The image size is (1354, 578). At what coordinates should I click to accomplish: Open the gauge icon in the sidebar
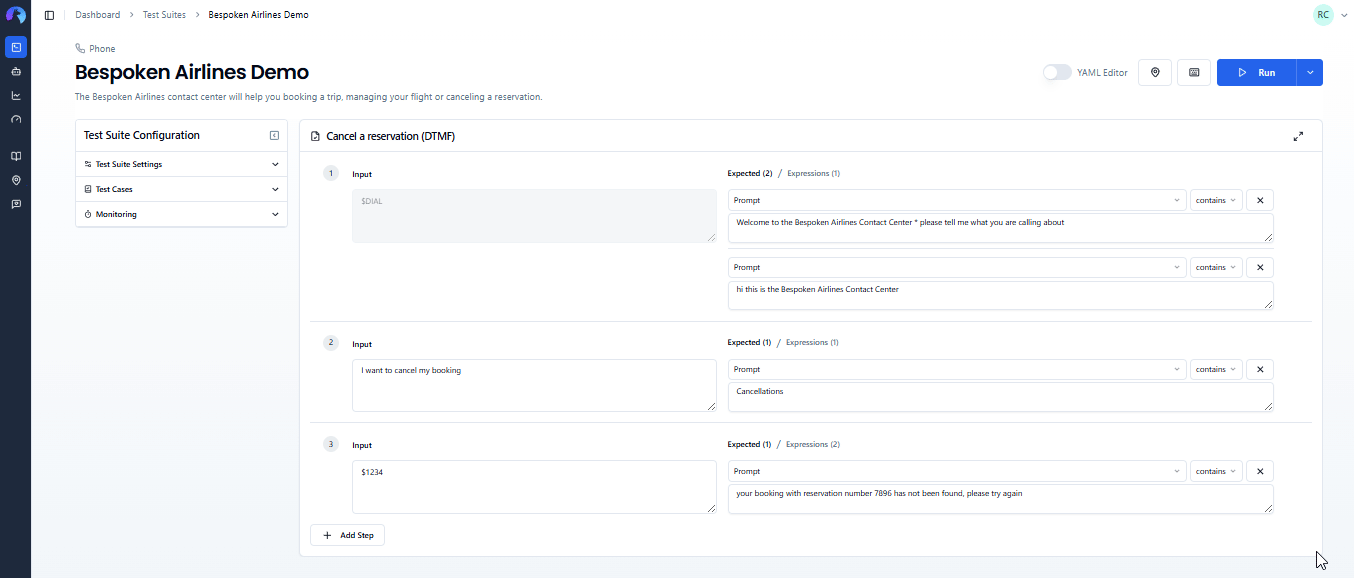click(x=16, y=120)
